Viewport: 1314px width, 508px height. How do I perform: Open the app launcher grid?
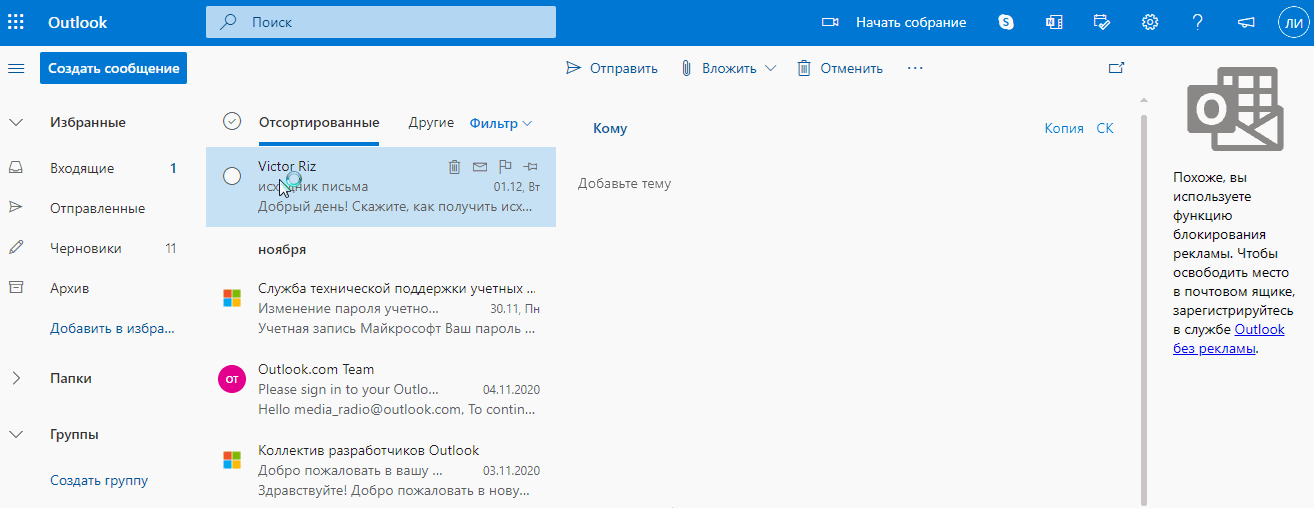point(16,22)
